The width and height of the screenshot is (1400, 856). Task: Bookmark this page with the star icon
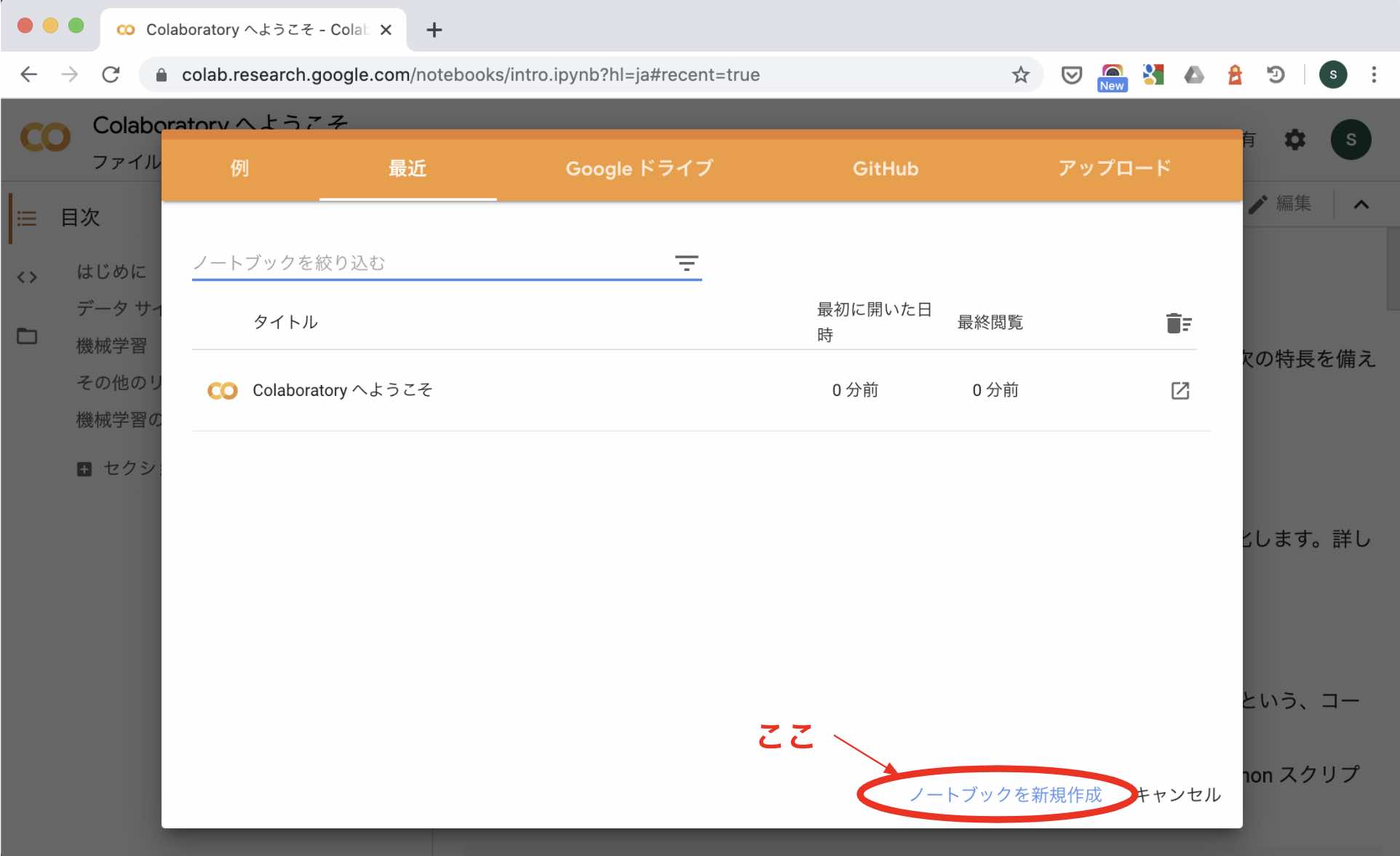[1021, 74]
